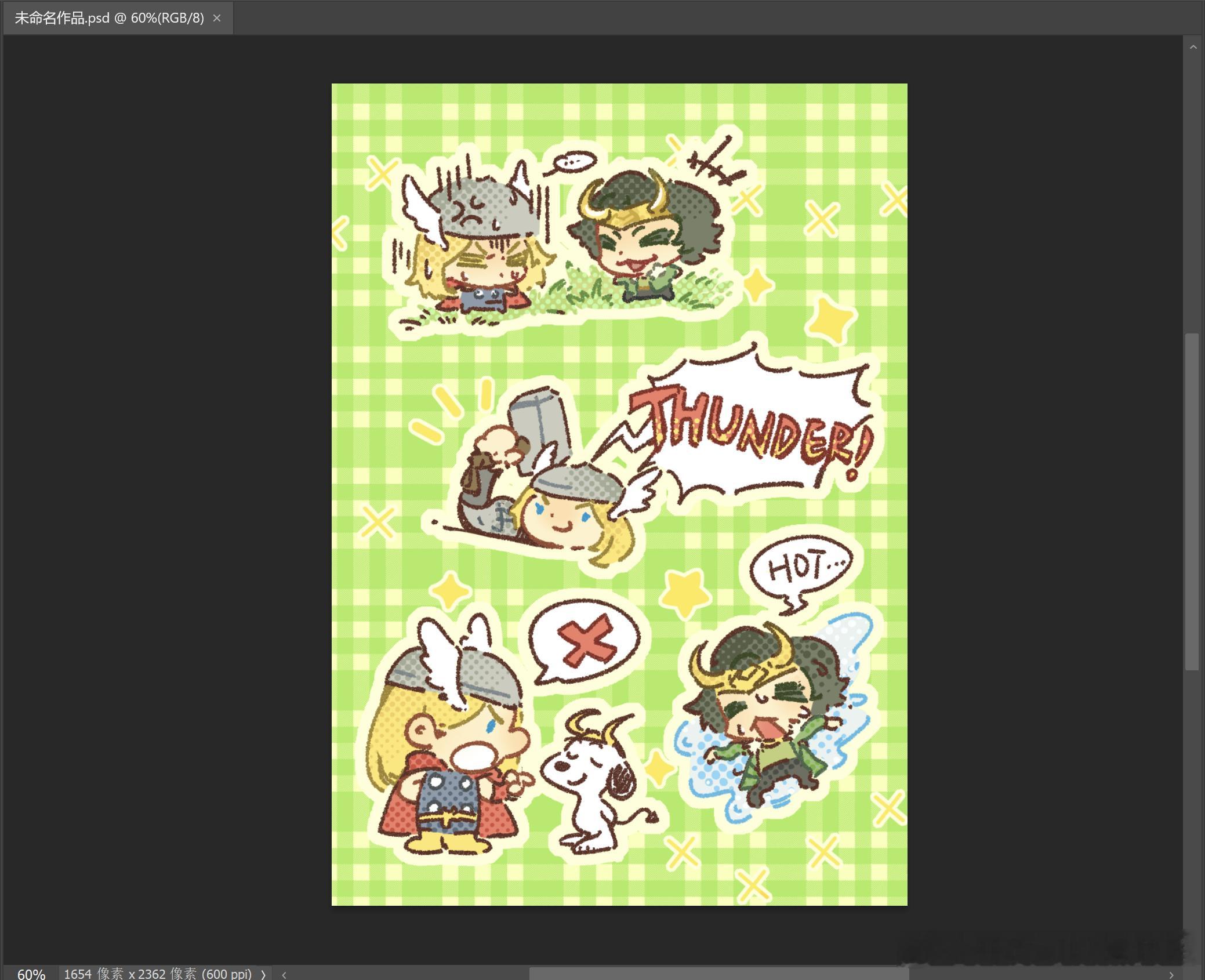The image size is (1205, 980).
Task: Select the 未命名作品.psd document tab
Action: (118, 18)
